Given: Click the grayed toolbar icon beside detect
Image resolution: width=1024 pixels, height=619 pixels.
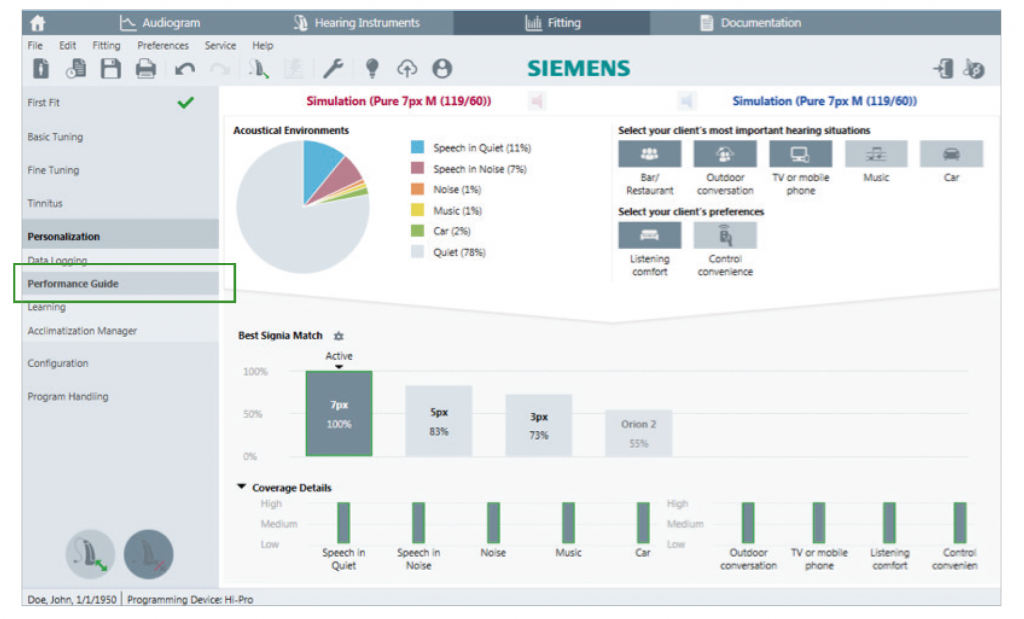Looking at the screenshot, I should tap(294, 68).
